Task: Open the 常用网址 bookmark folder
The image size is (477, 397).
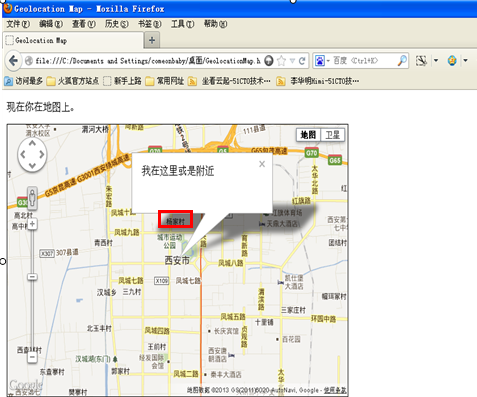Action: 165,81
